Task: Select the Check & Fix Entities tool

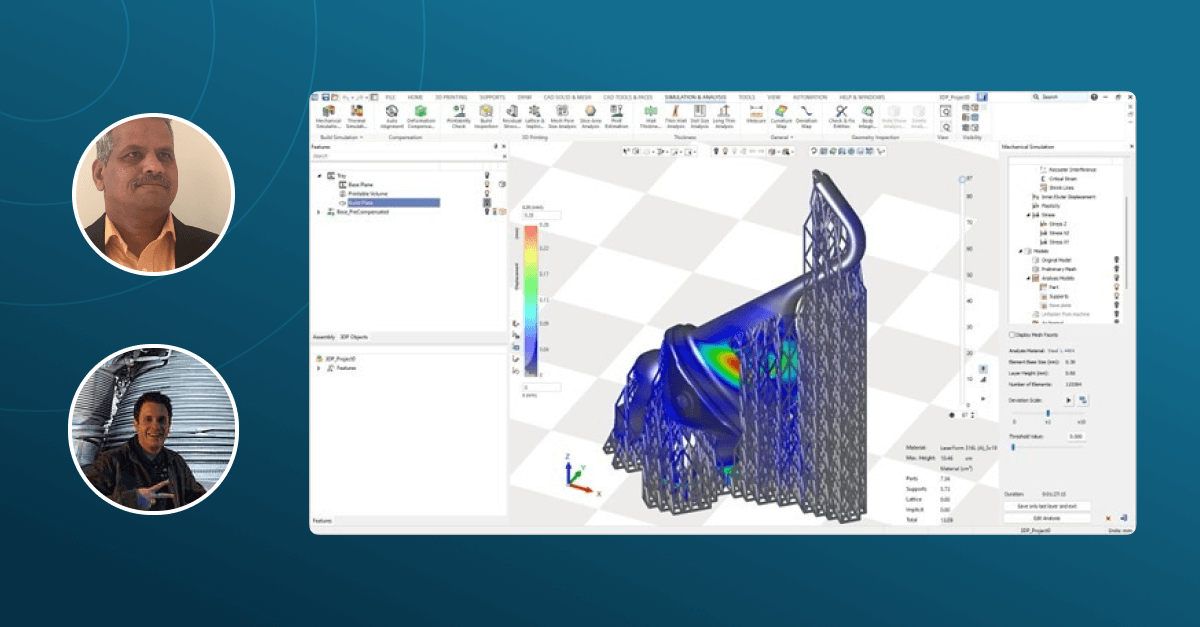Action: pos(842,115)
